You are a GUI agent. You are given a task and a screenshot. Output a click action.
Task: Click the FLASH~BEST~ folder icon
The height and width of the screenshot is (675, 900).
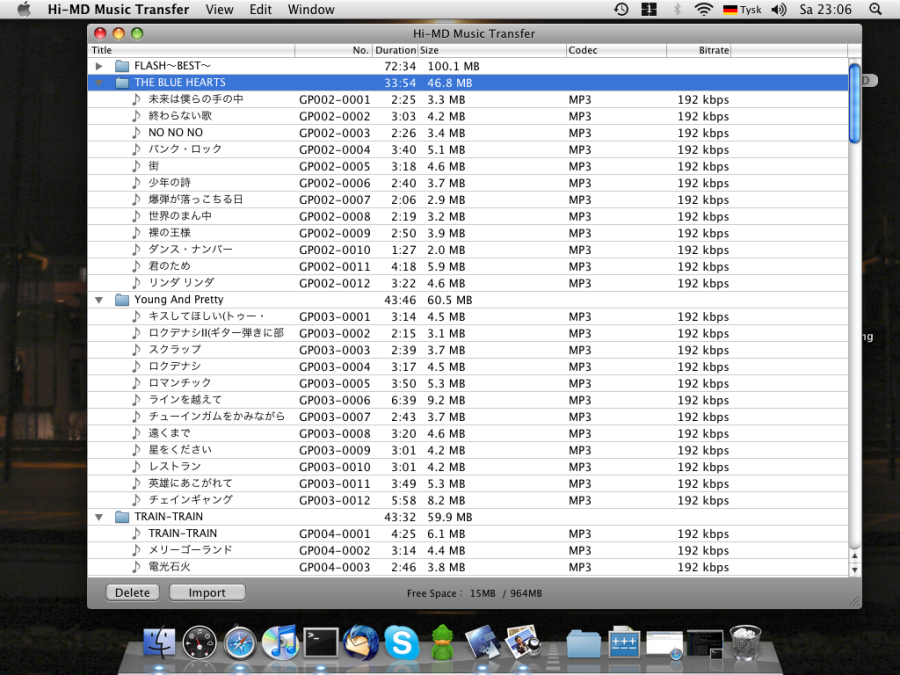[122, 66]
